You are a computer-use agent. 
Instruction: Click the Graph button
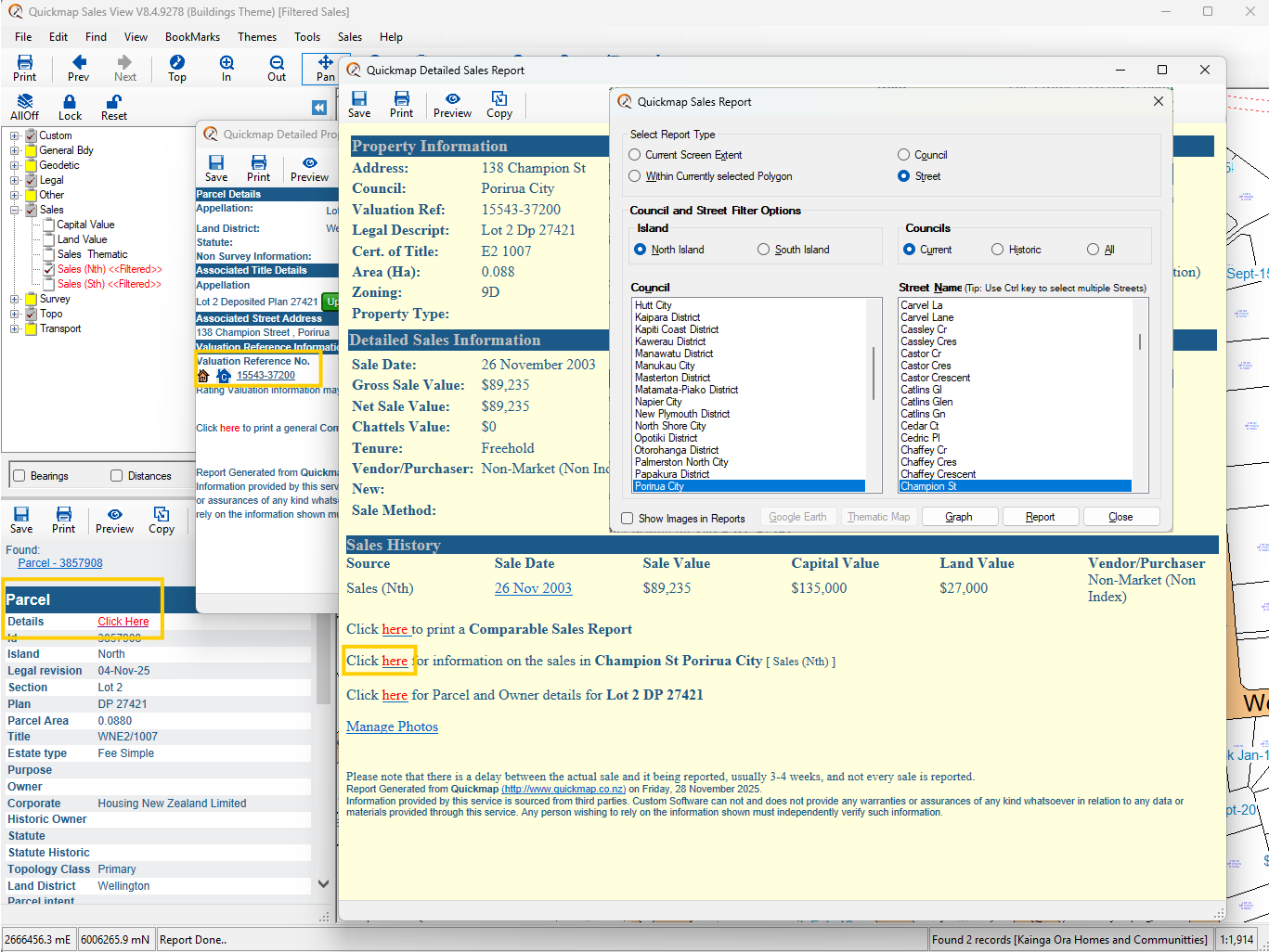click(959, 517)
